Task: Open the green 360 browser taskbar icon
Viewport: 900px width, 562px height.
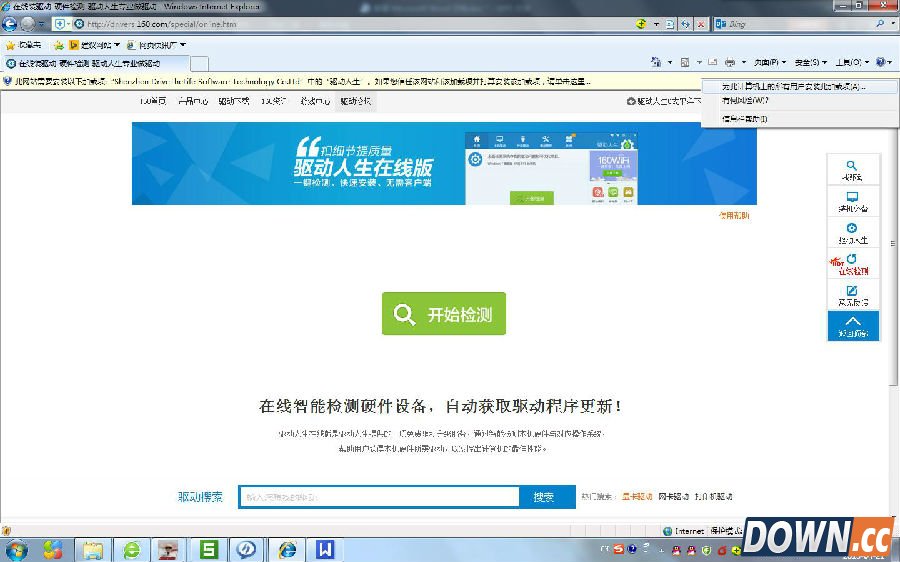Action: point(131,550)
